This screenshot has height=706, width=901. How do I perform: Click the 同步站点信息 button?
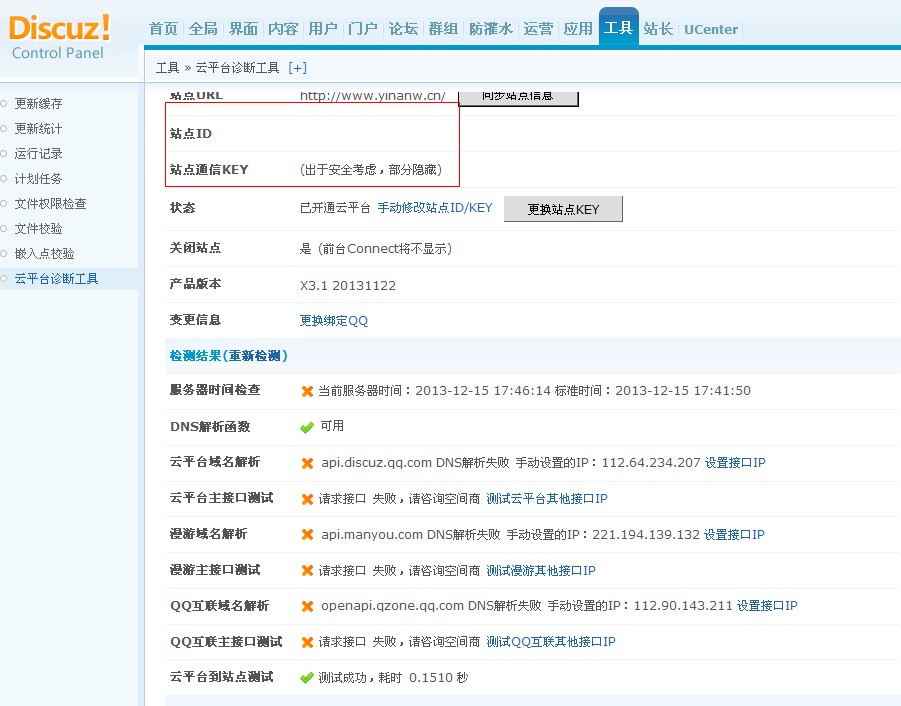(x=518, y=98)
